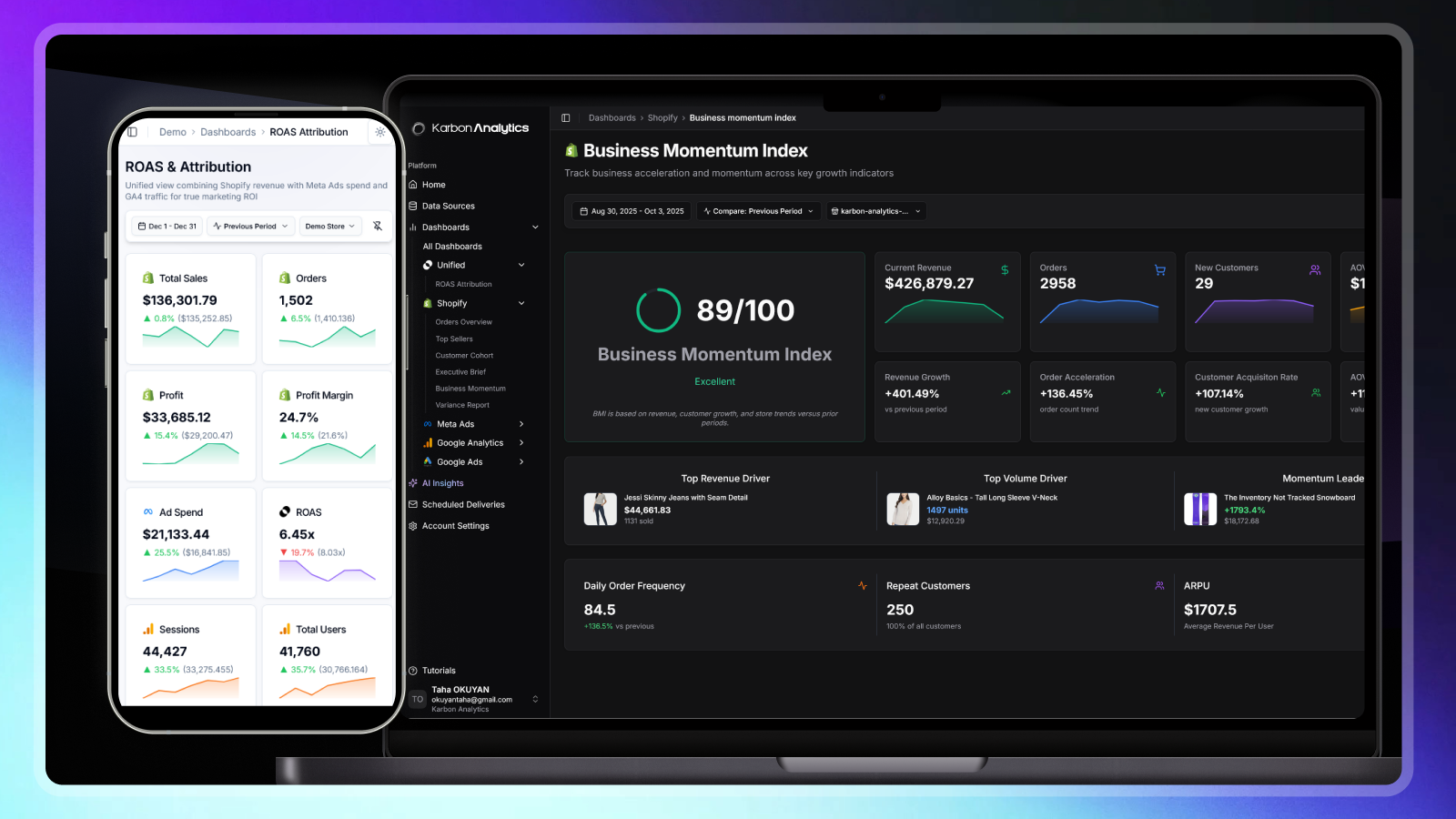1456x819 pixels.
Task: Toggle the unpin icon beside Demo Store filter
Action: 377,226
